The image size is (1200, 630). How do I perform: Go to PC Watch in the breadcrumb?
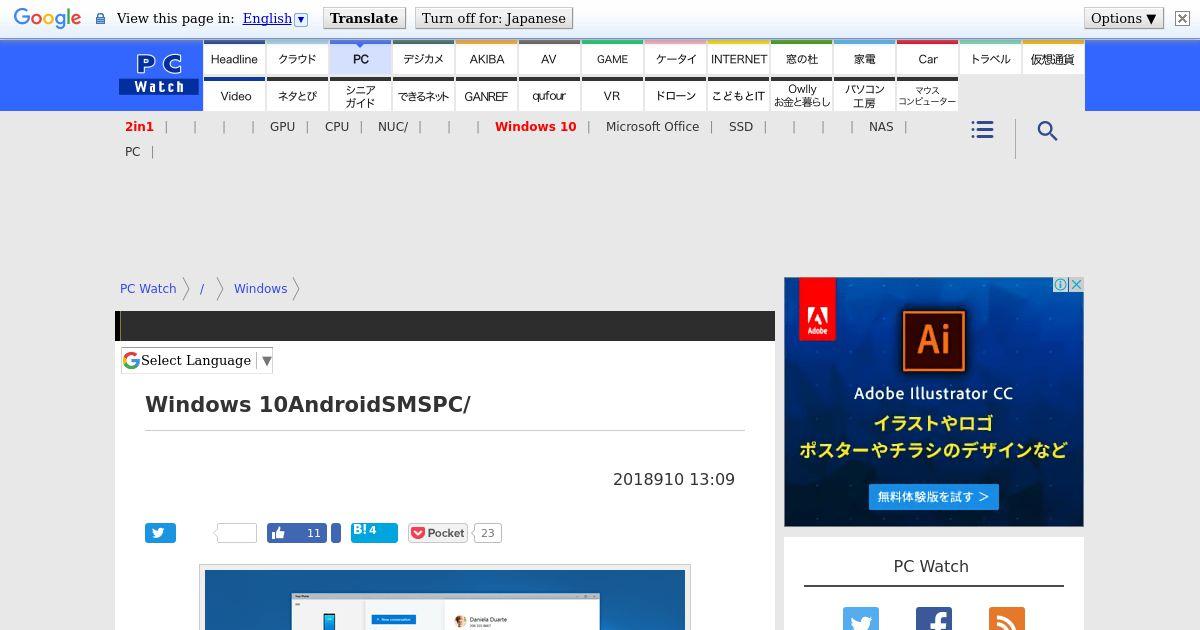[148, 288]
